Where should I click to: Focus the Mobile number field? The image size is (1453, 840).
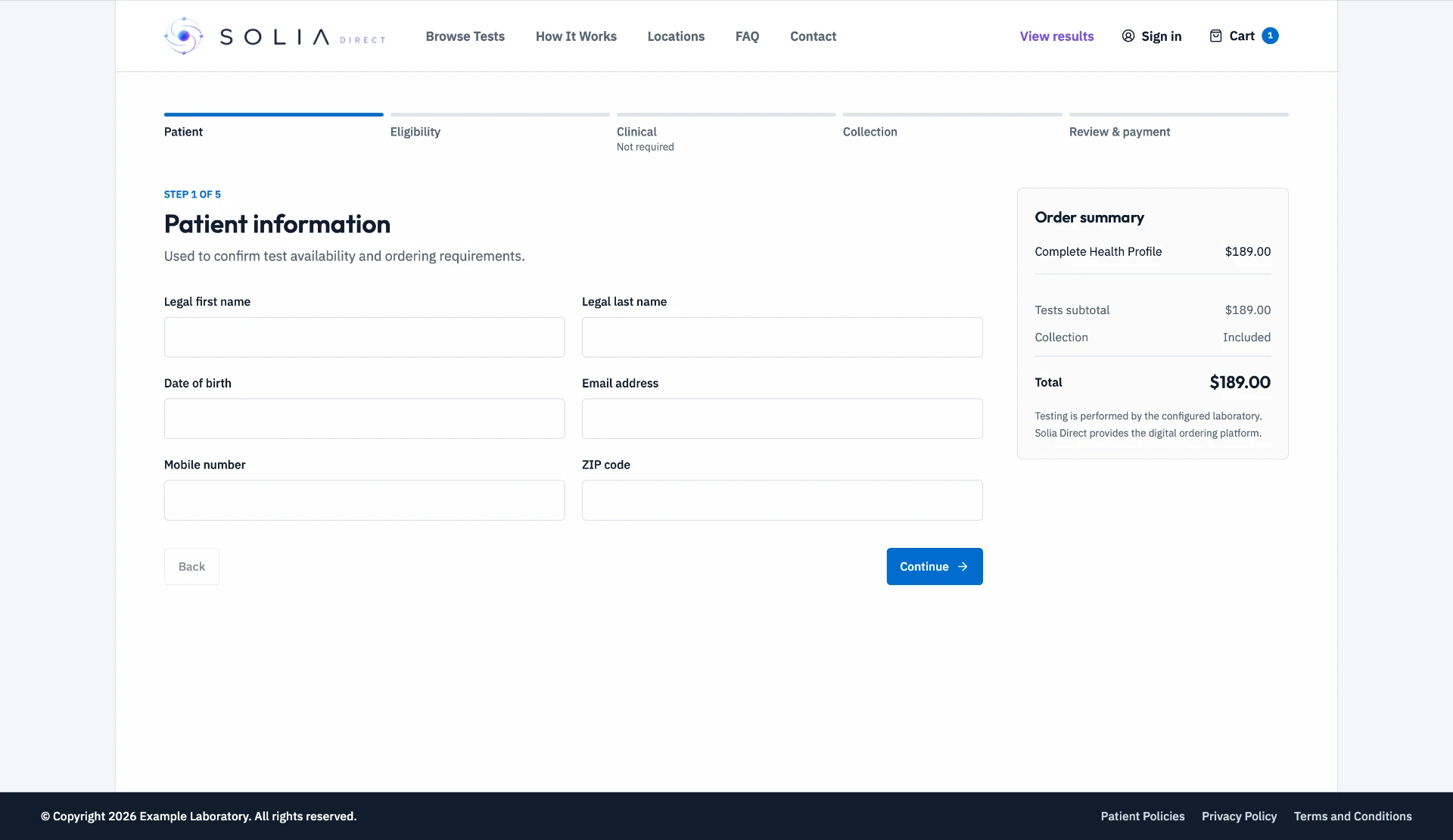tap(364, 500)
